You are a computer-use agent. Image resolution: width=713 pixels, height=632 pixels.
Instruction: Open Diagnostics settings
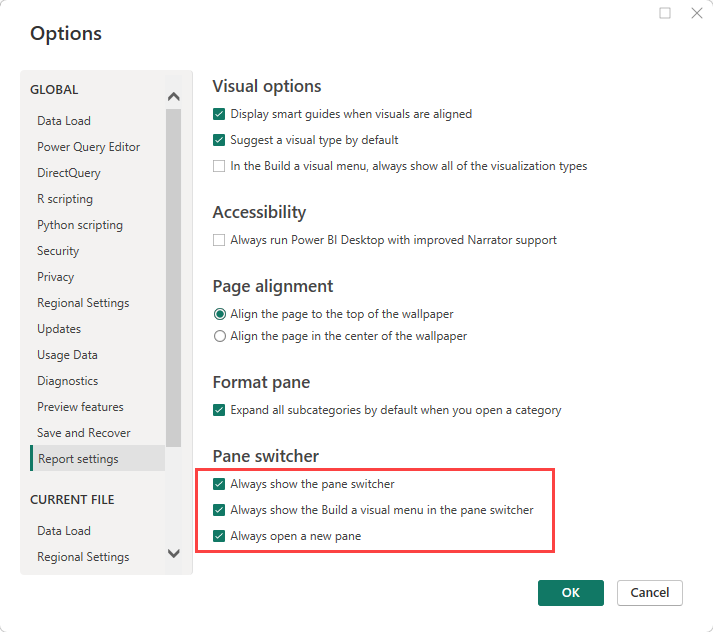pyautogui.click(x=68, y=381)
